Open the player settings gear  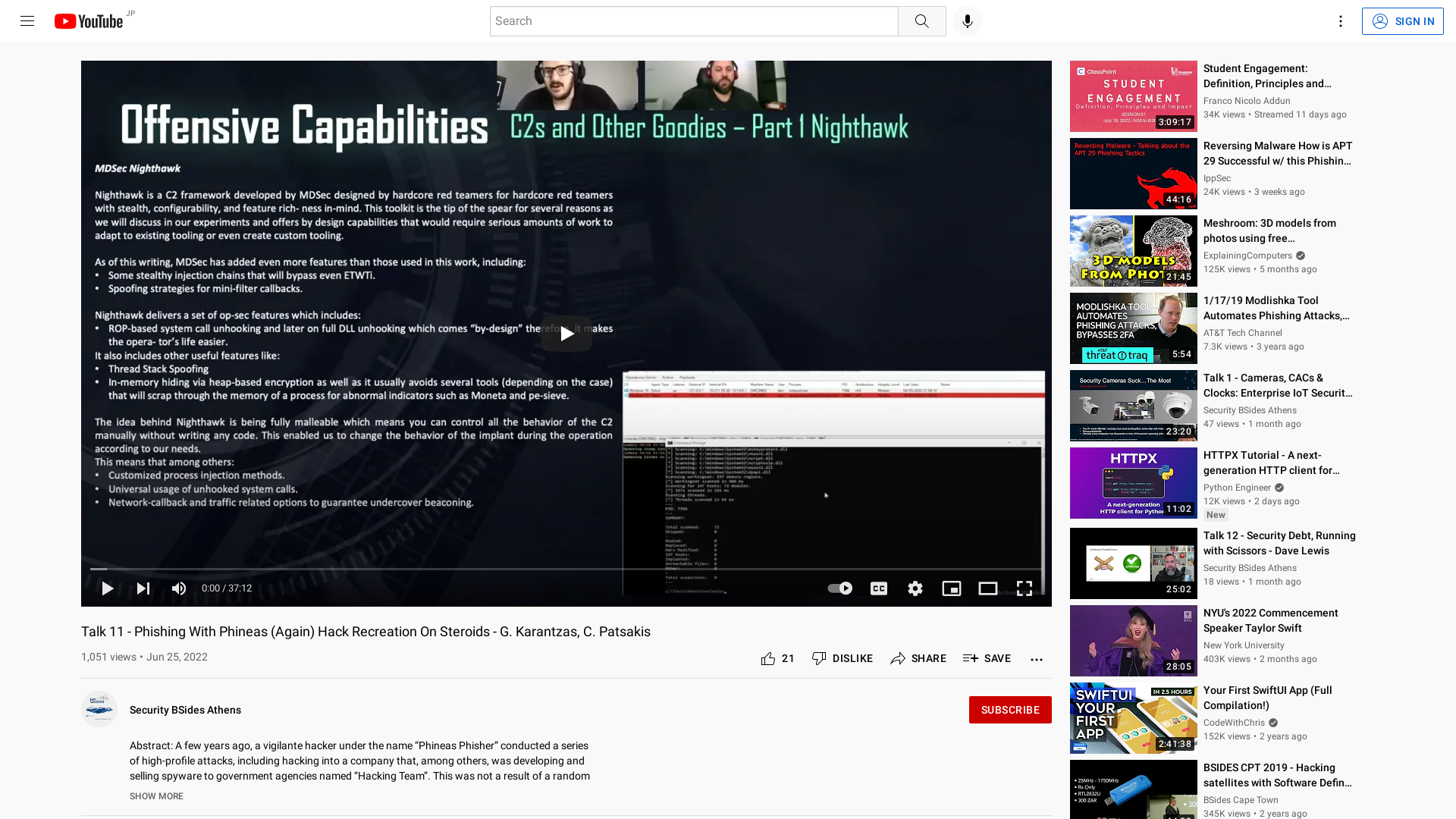pos(915,588)
